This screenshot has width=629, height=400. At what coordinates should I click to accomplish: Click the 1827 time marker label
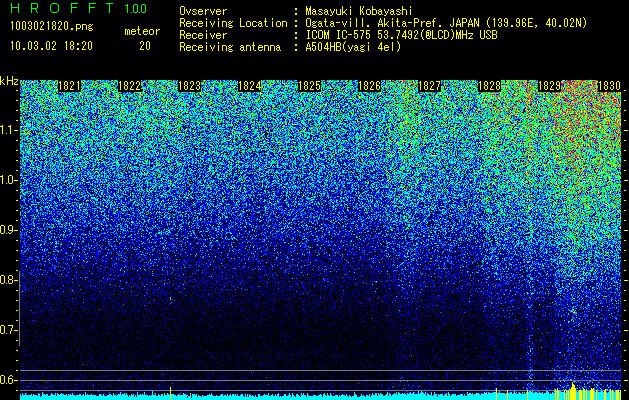[x=430, y=86]
